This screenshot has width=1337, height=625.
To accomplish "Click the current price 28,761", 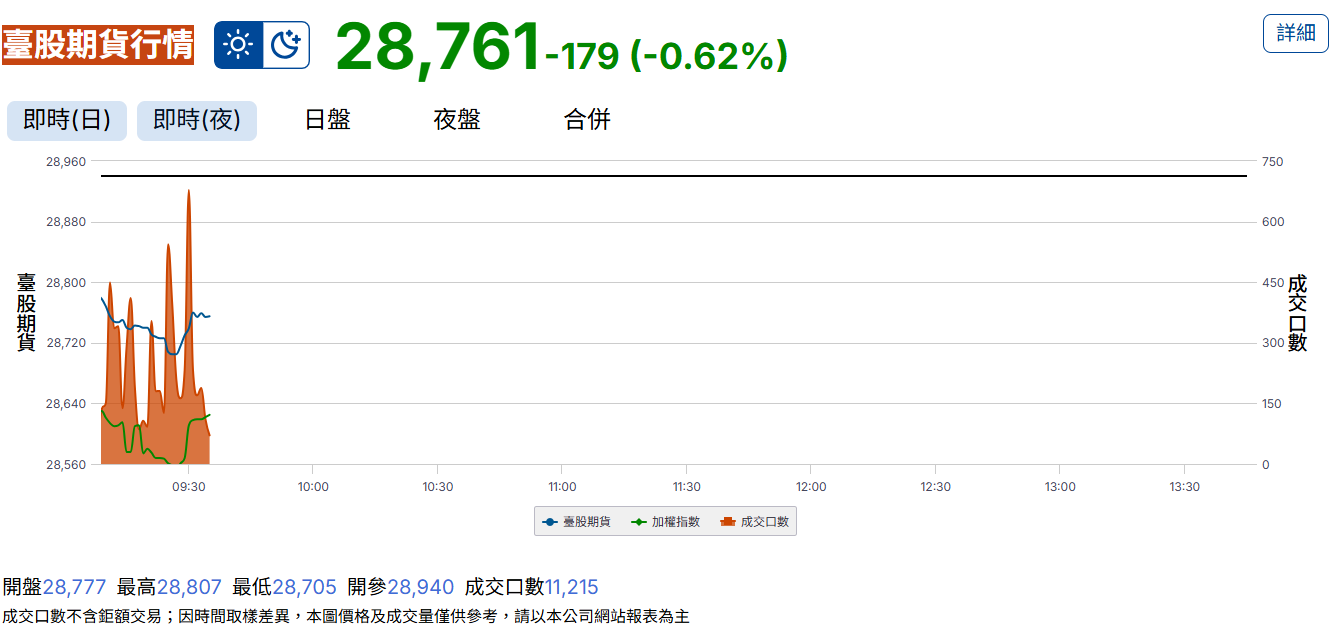I will pyautogui.click(x=438, y=48).
